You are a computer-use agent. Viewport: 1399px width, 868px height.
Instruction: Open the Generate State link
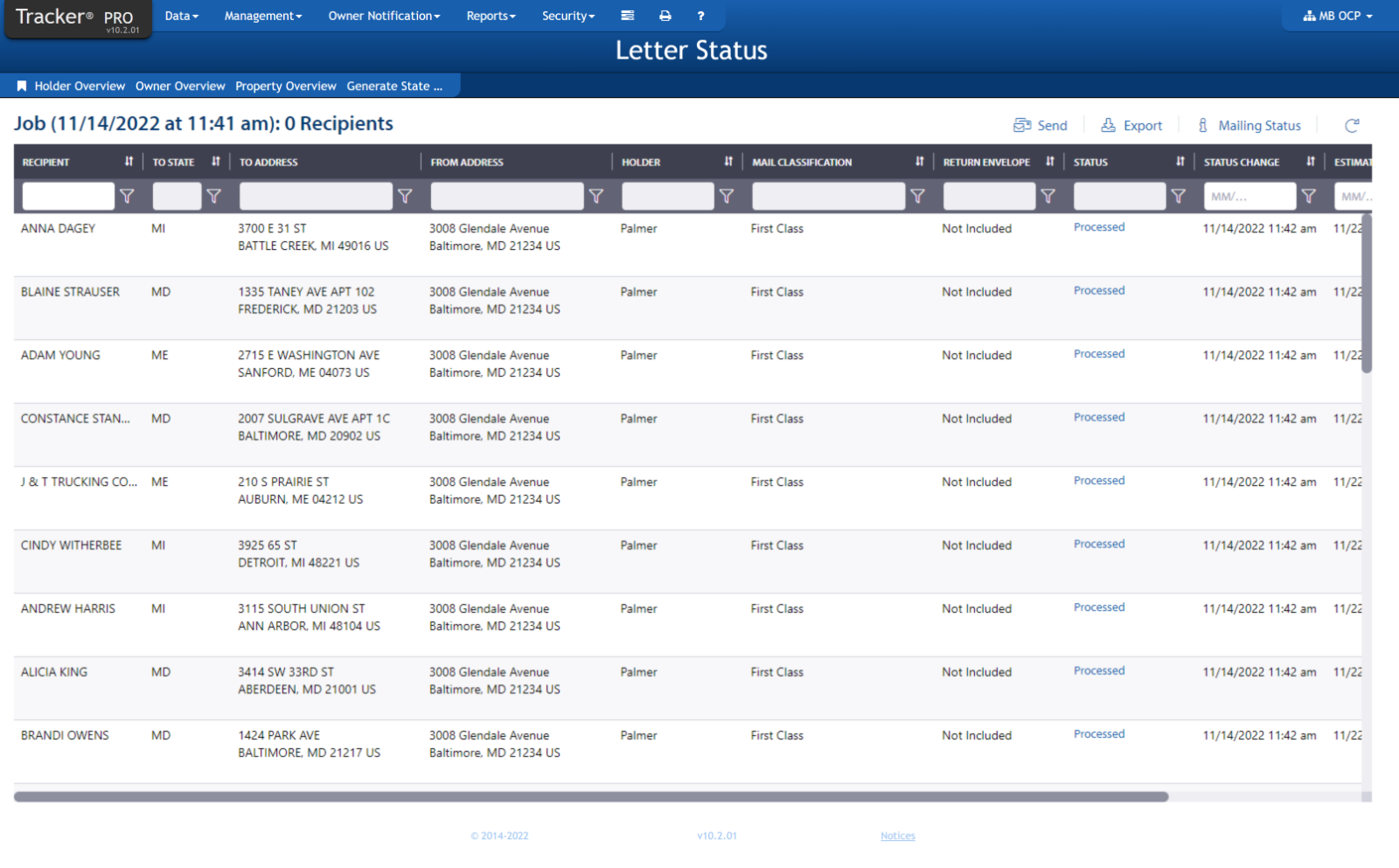(x=394, y=86)
